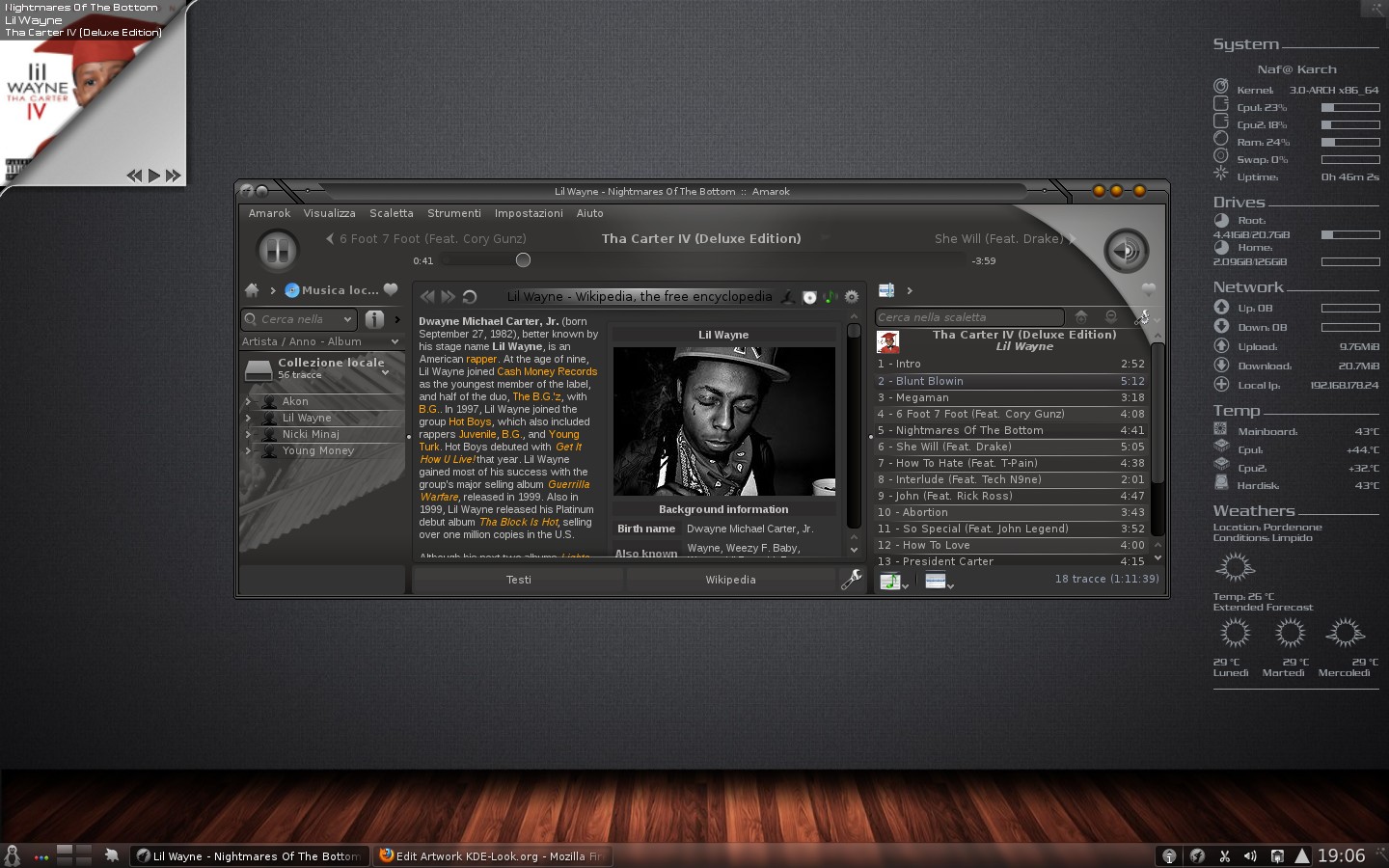Go to the collection browser home icon

252,289
